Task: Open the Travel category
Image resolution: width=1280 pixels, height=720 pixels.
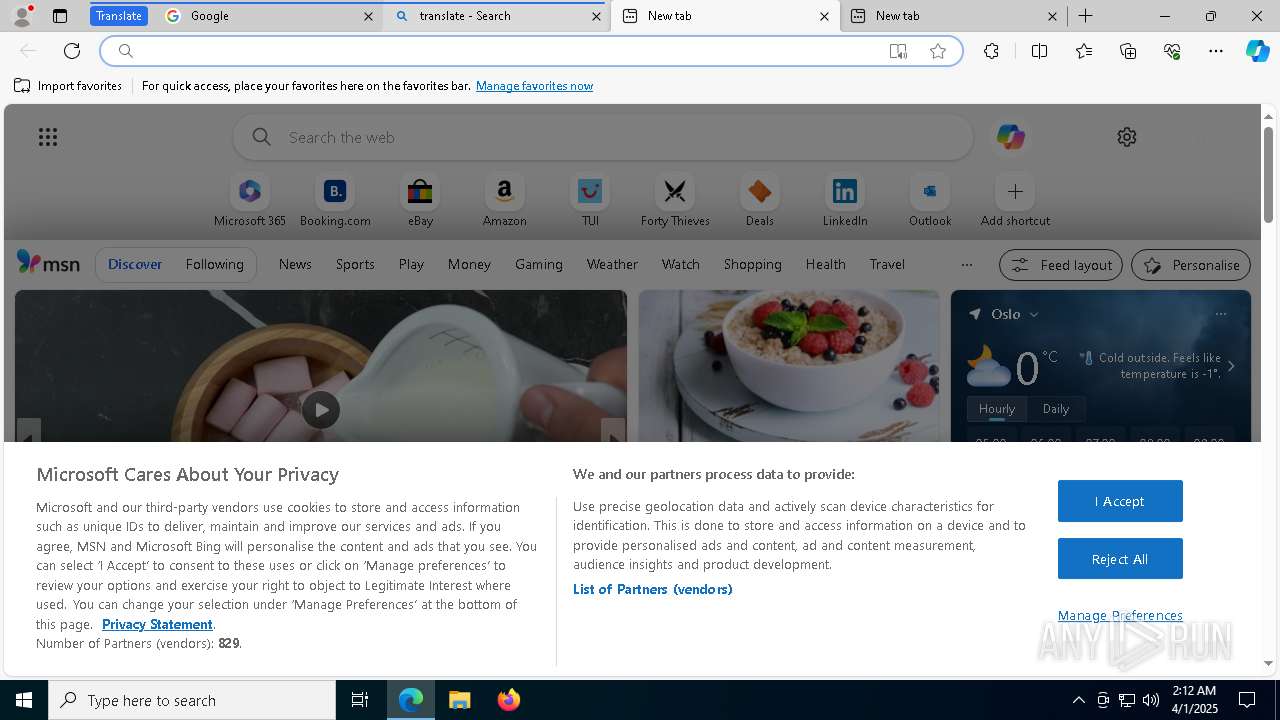Action: (887, 264)
